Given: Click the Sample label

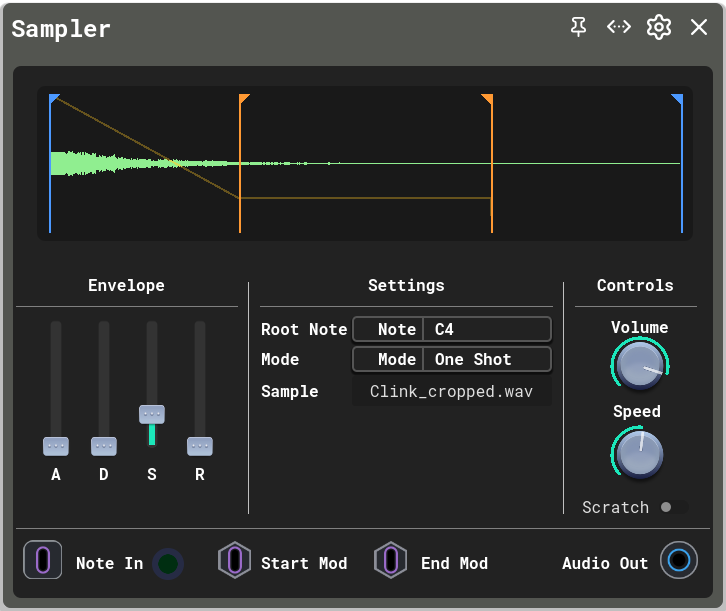Looking at the screenshot, I should point(290,392).
